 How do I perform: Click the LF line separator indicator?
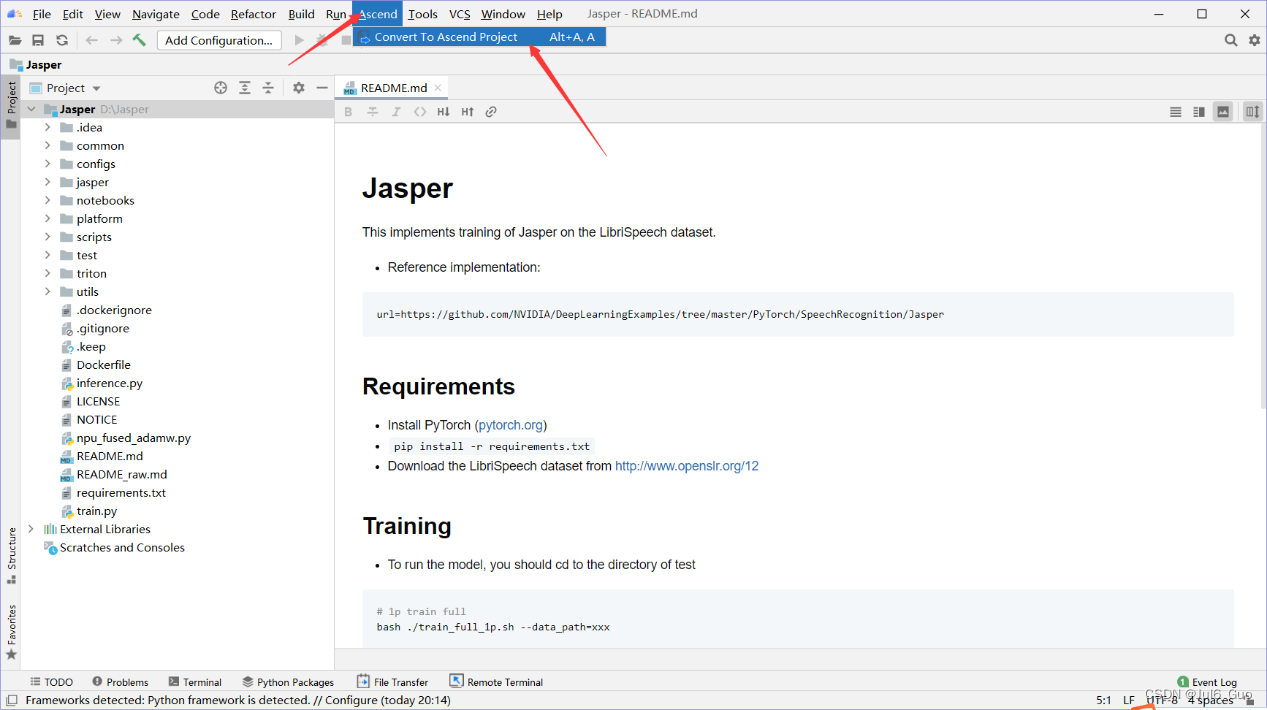coord(1129,700)
